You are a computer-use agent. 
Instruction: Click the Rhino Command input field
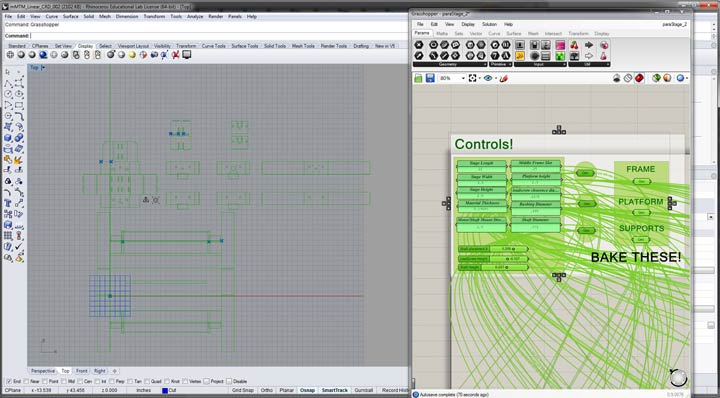point(219,36)
